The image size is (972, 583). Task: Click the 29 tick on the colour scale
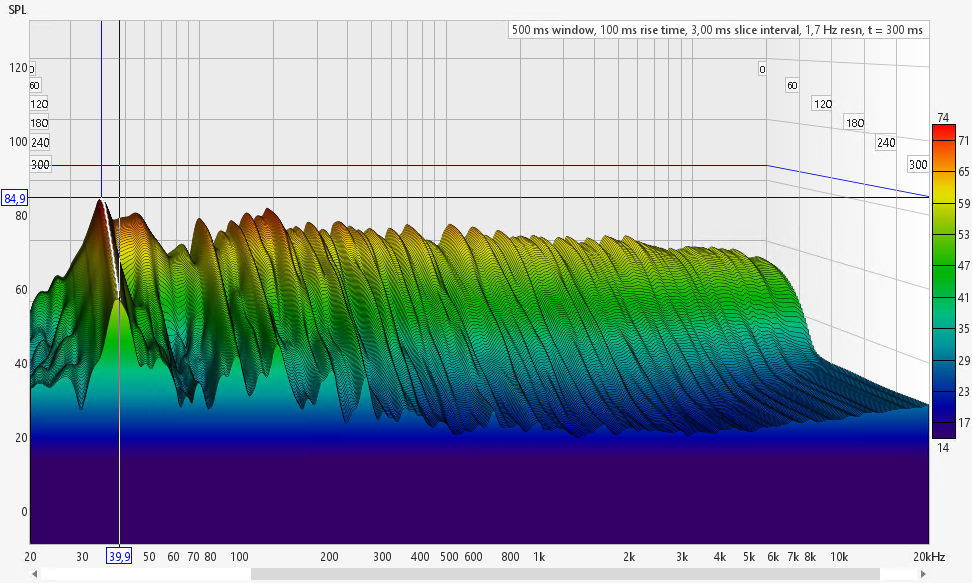click(964, 360)
